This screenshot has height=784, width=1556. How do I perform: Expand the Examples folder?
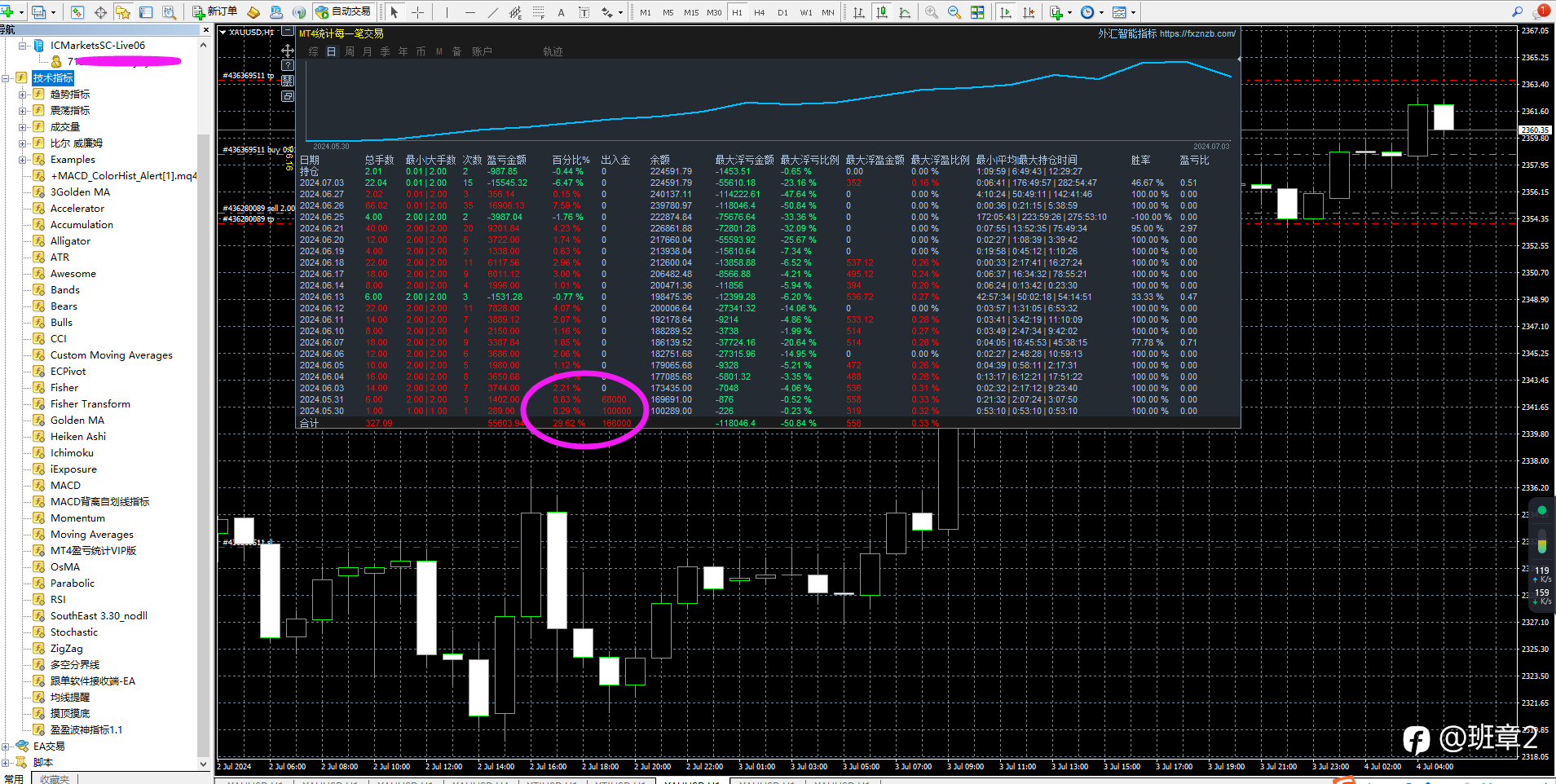pos(23,160)
